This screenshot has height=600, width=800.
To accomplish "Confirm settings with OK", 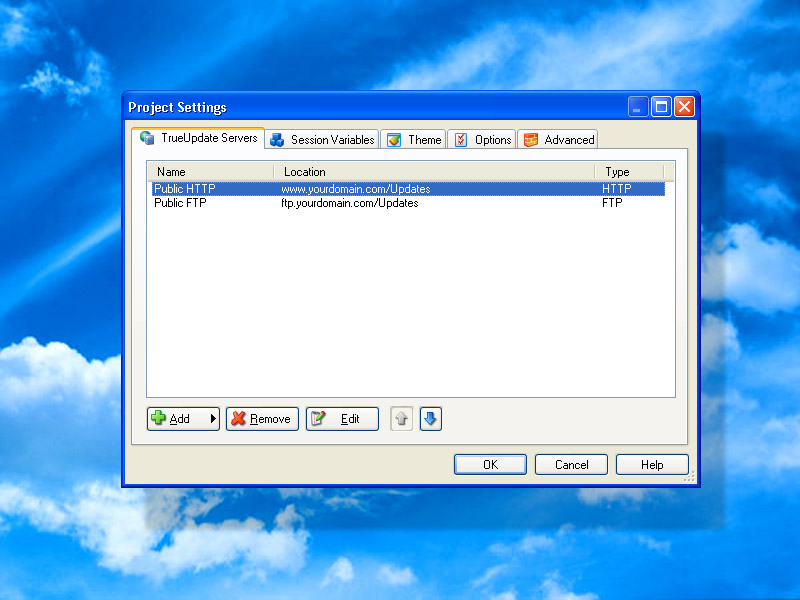I will coord(490,465).
